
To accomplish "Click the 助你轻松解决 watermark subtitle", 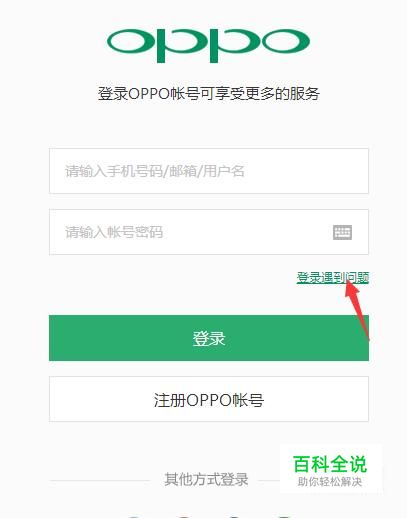I will (330, 482).
